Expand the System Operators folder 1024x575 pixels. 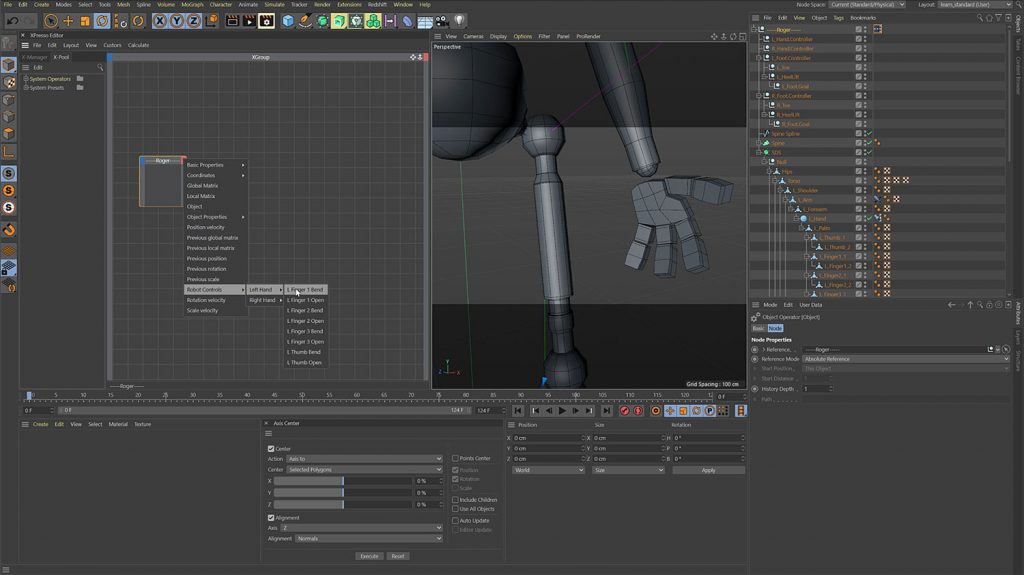click(x=25, y=78)
